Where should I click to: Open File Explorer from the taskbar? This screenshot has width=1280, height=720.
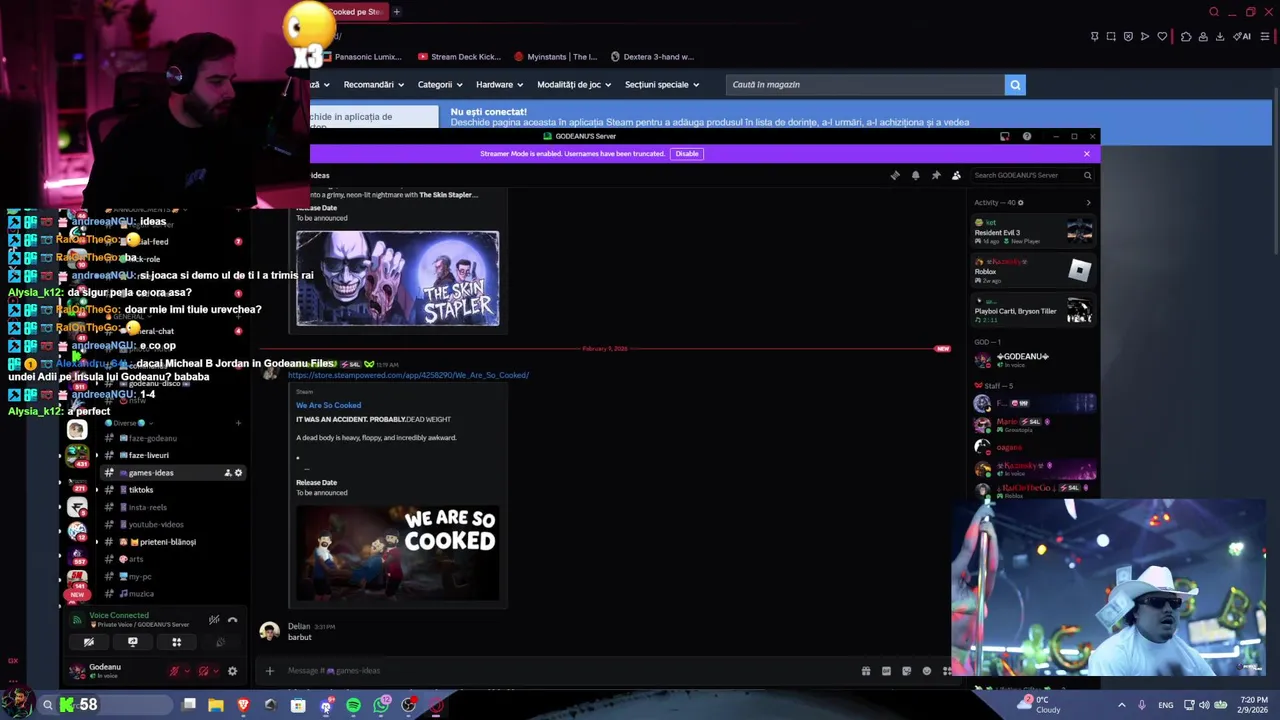[x=215, y=705]
